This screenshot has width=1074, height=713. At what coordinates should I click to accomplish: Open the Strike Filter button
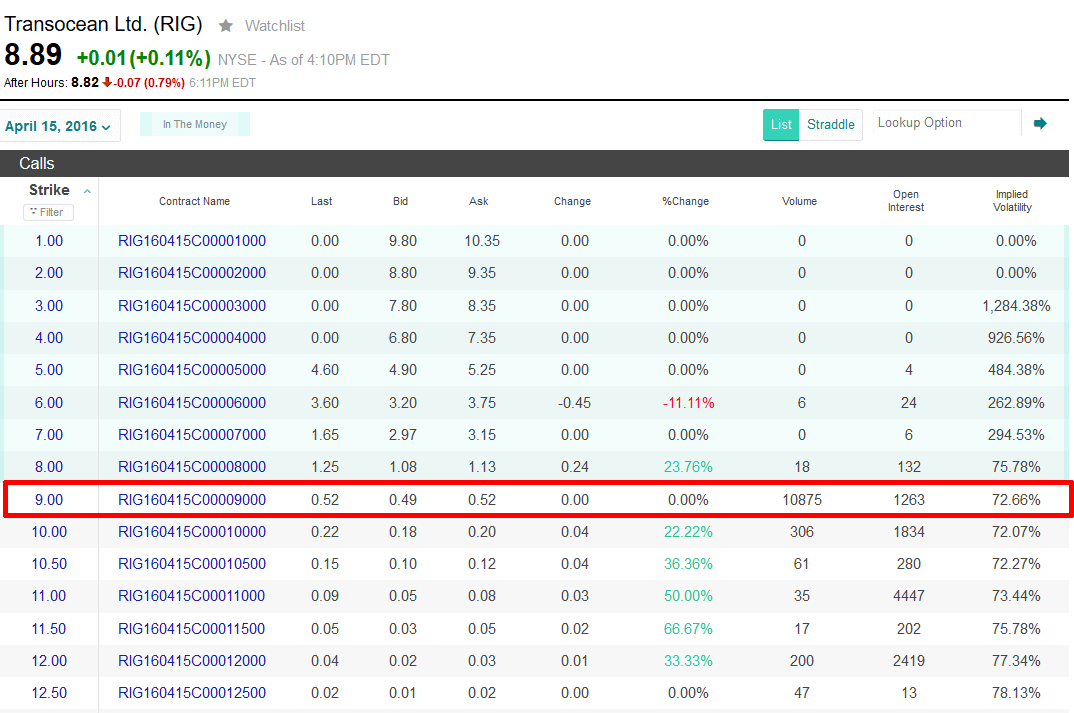coord(48,212)
